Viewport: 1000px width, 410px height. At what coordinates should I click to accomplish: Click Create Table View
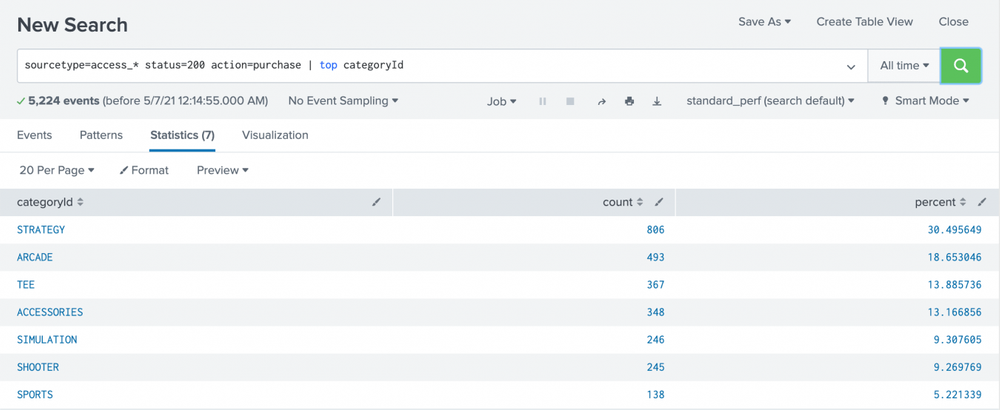[x=864, y=22]
